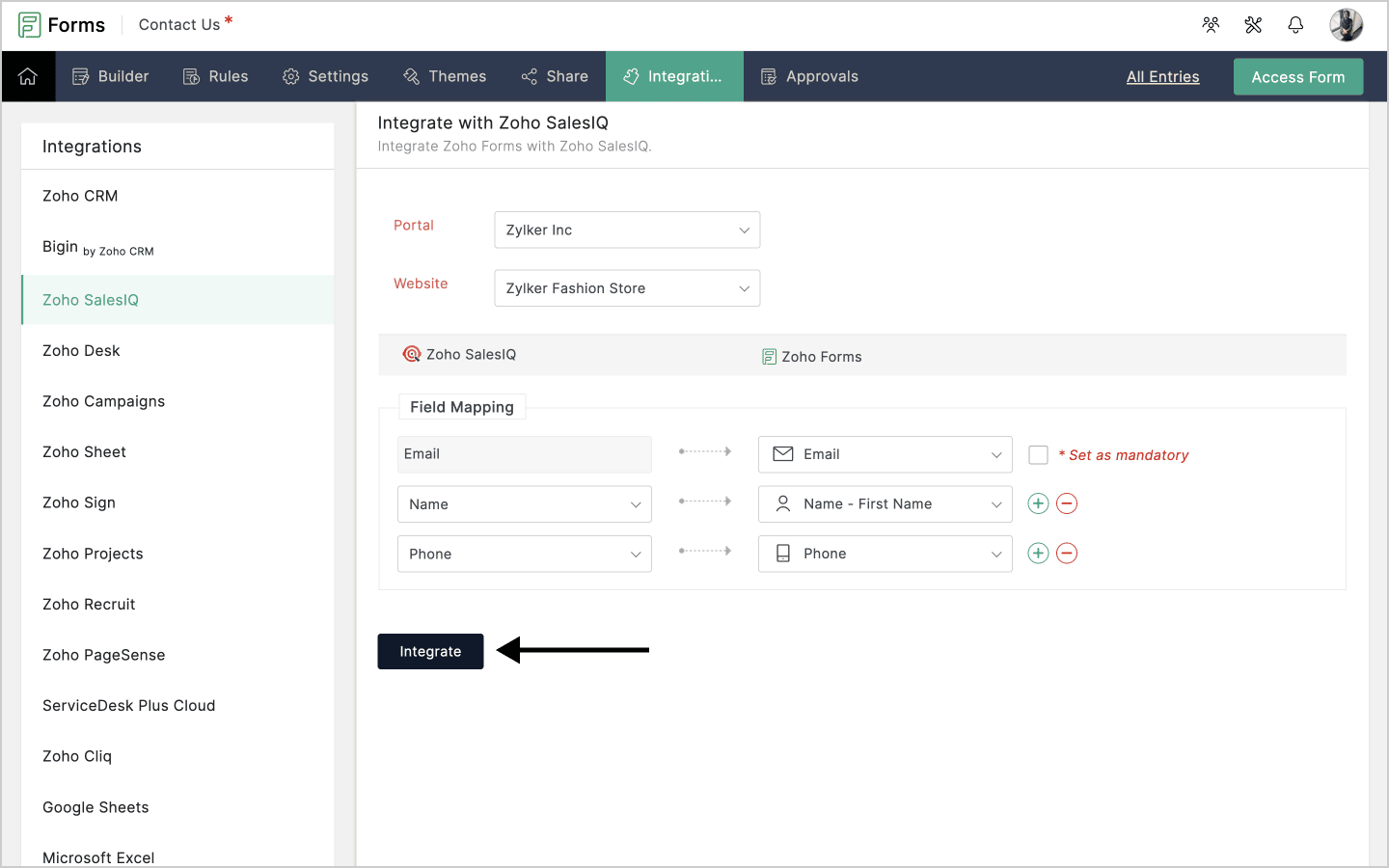Open the home icon in navigation bar
1389x868 pixels.
[28, 76]
